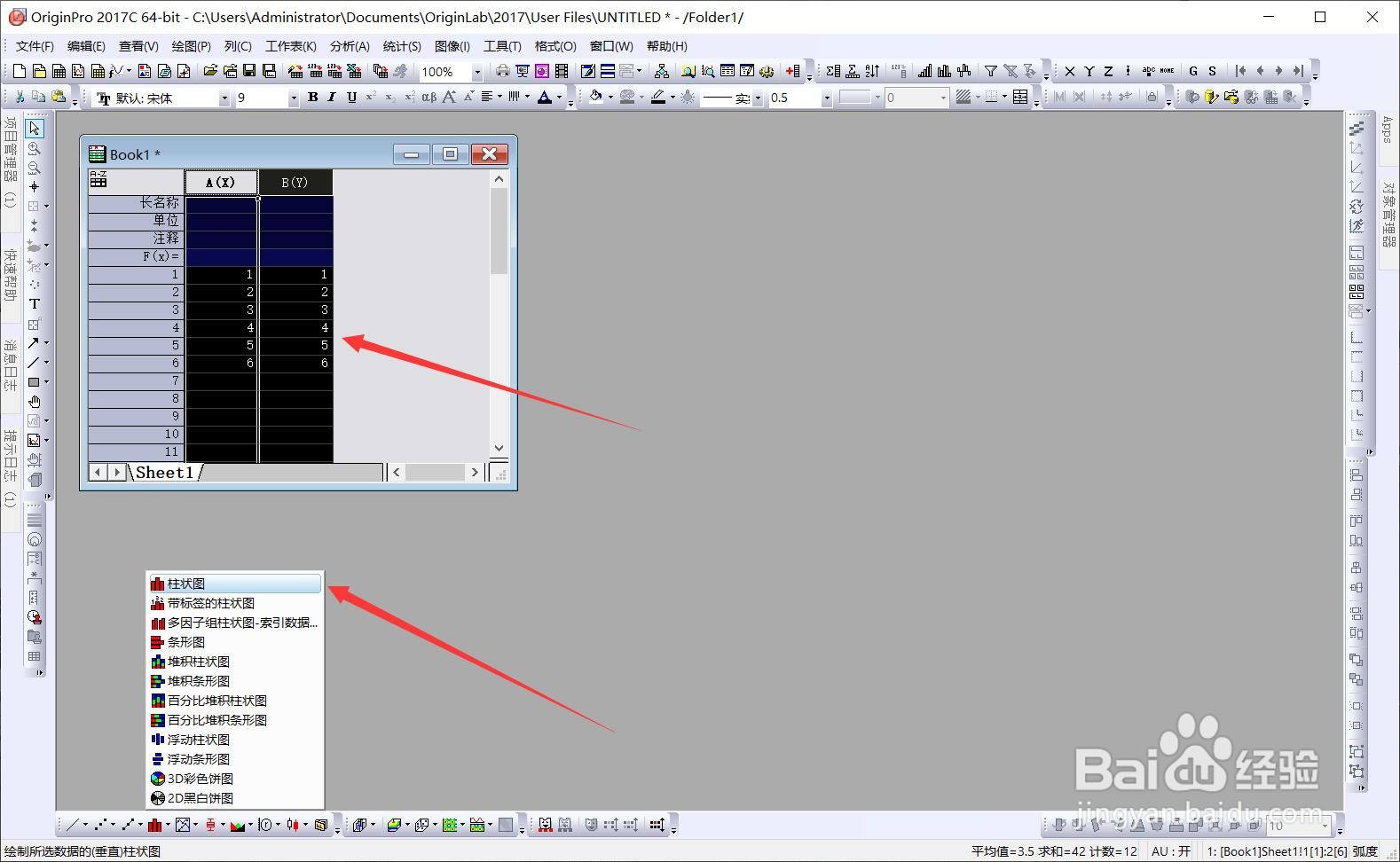Click the column statistics sigma icon

(x=833, y=71)
